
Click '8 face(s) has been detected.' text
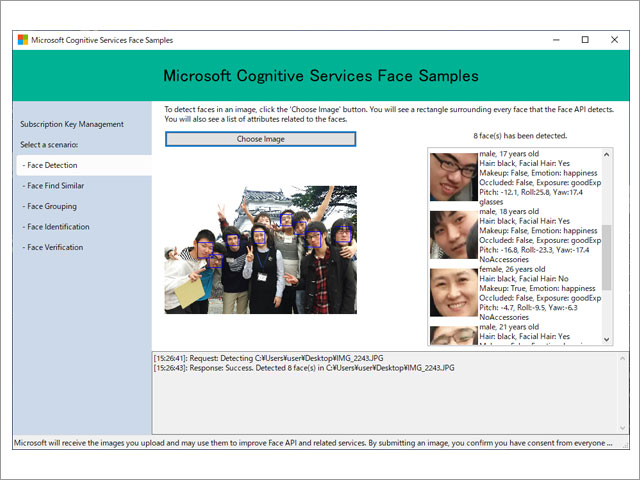pos(520,136)
